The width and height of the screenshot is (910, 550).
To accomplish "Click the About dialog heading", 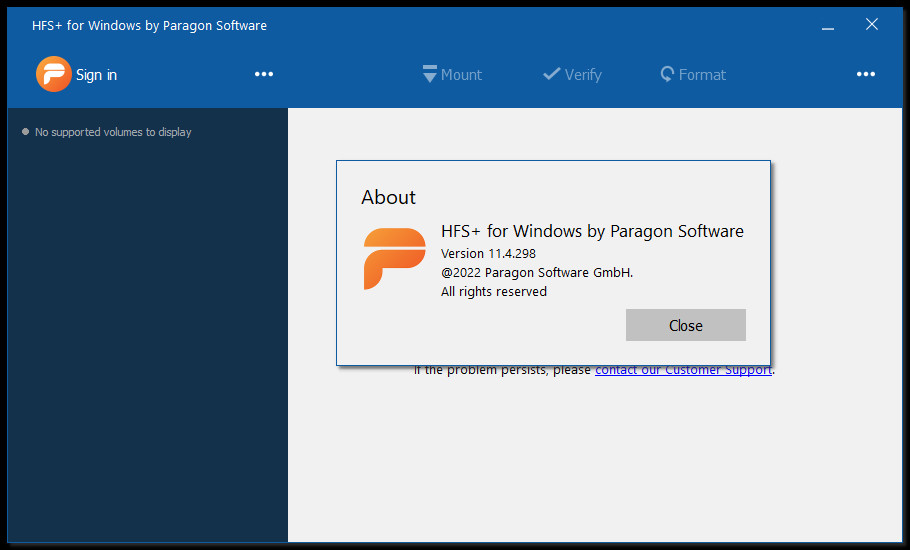I will click(388, 197).
